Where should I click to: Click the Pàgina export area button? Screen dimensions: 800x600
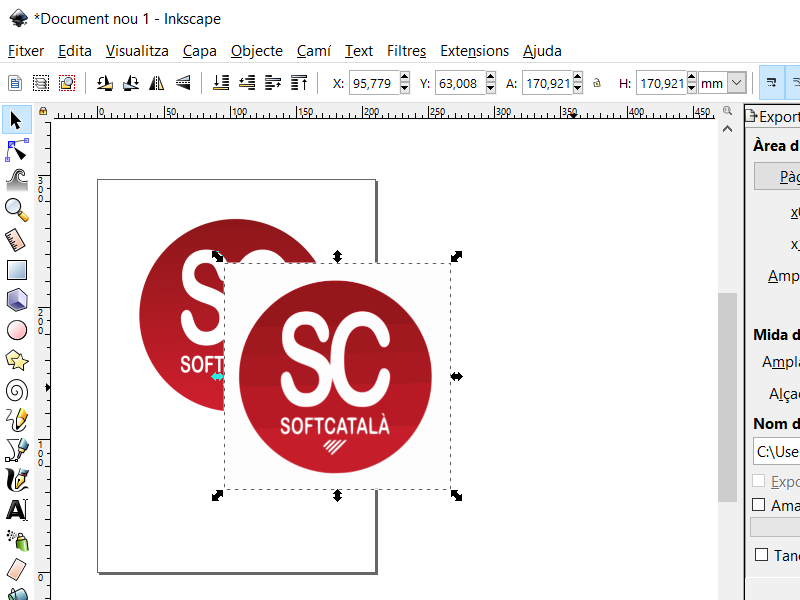777,177
